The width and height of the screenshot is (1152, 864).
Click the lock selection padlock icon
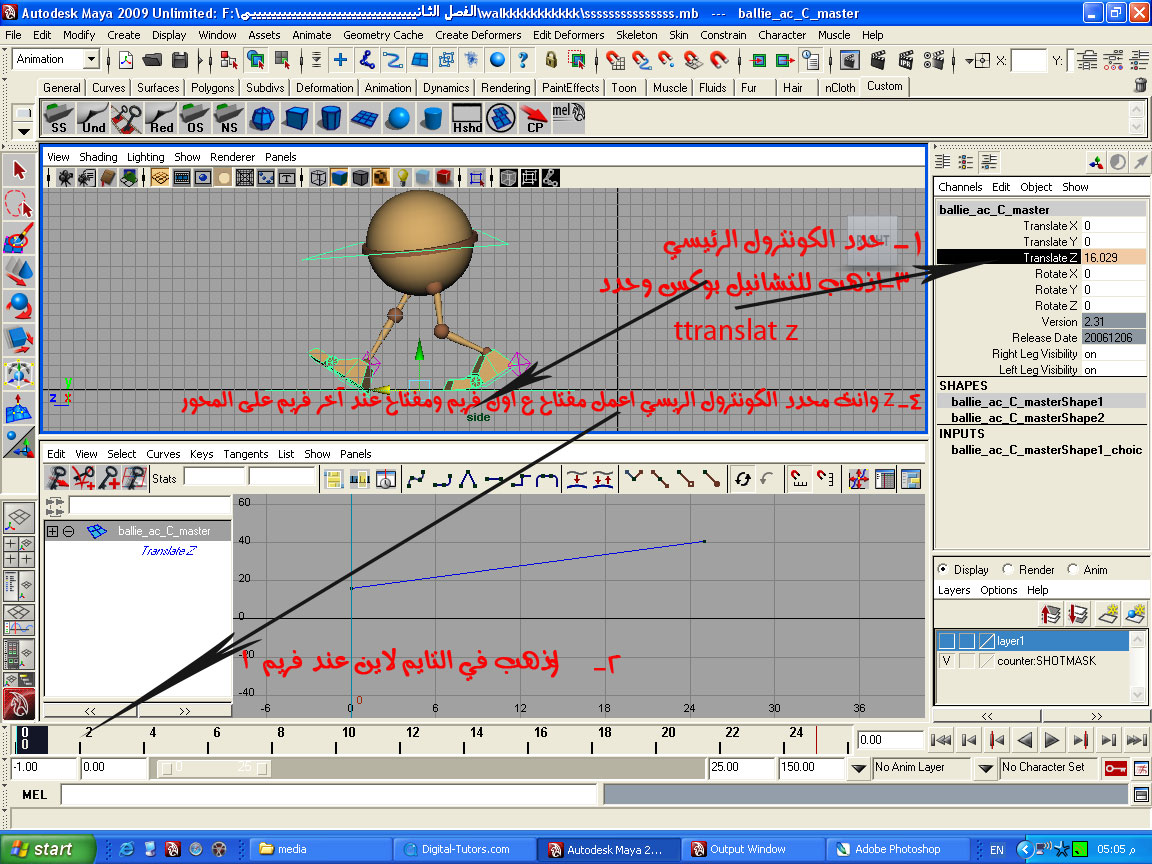550,60
